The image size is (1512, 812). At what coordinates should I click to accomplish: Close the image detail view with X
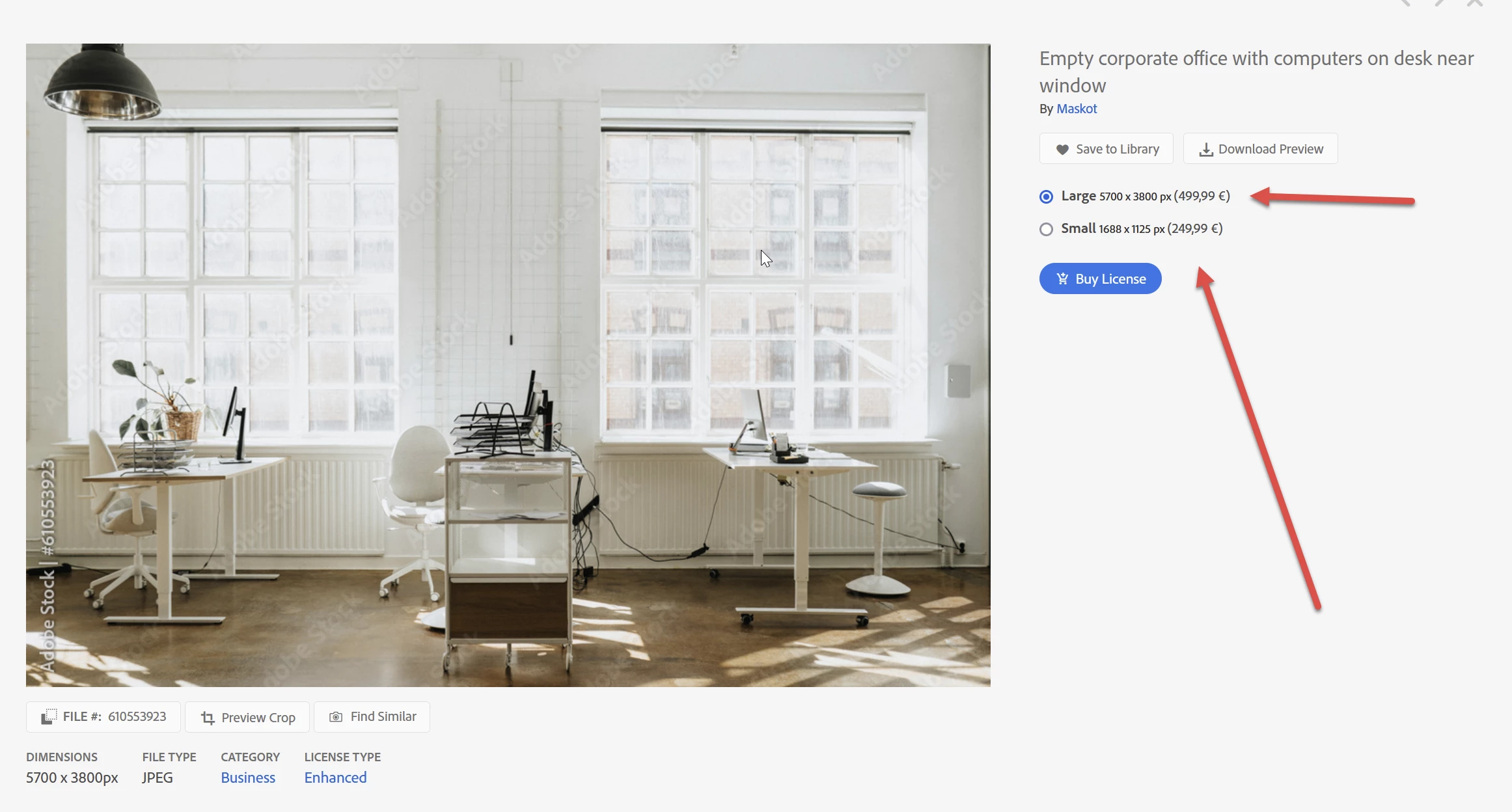pyautogui.click(x=1475, y=3)
